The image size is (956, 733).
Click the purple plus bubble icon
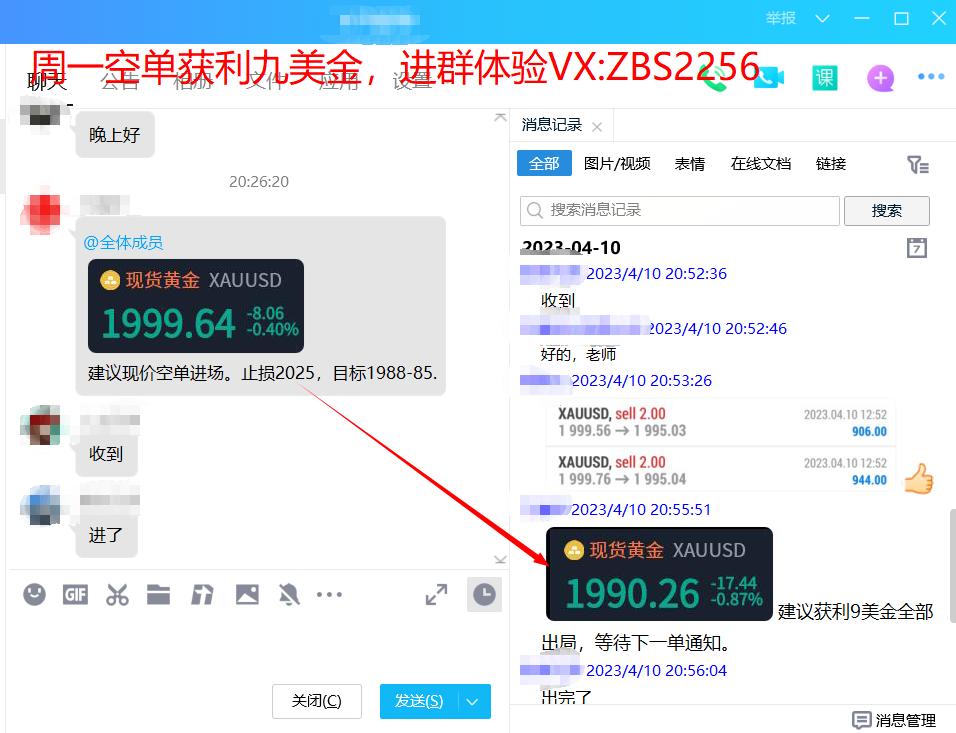[880, 78]
